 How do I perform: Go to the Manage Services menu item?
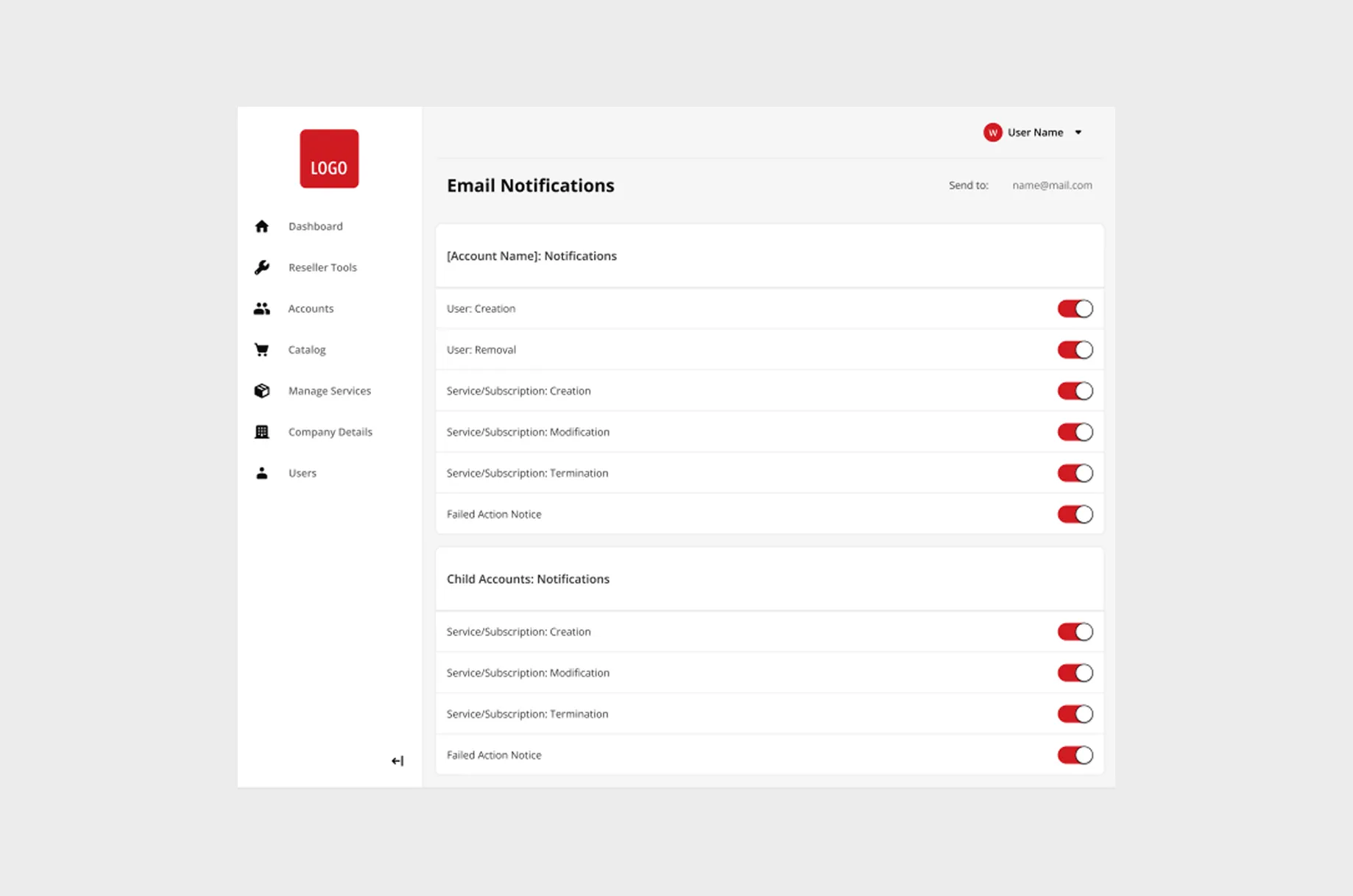click(329, 391)
